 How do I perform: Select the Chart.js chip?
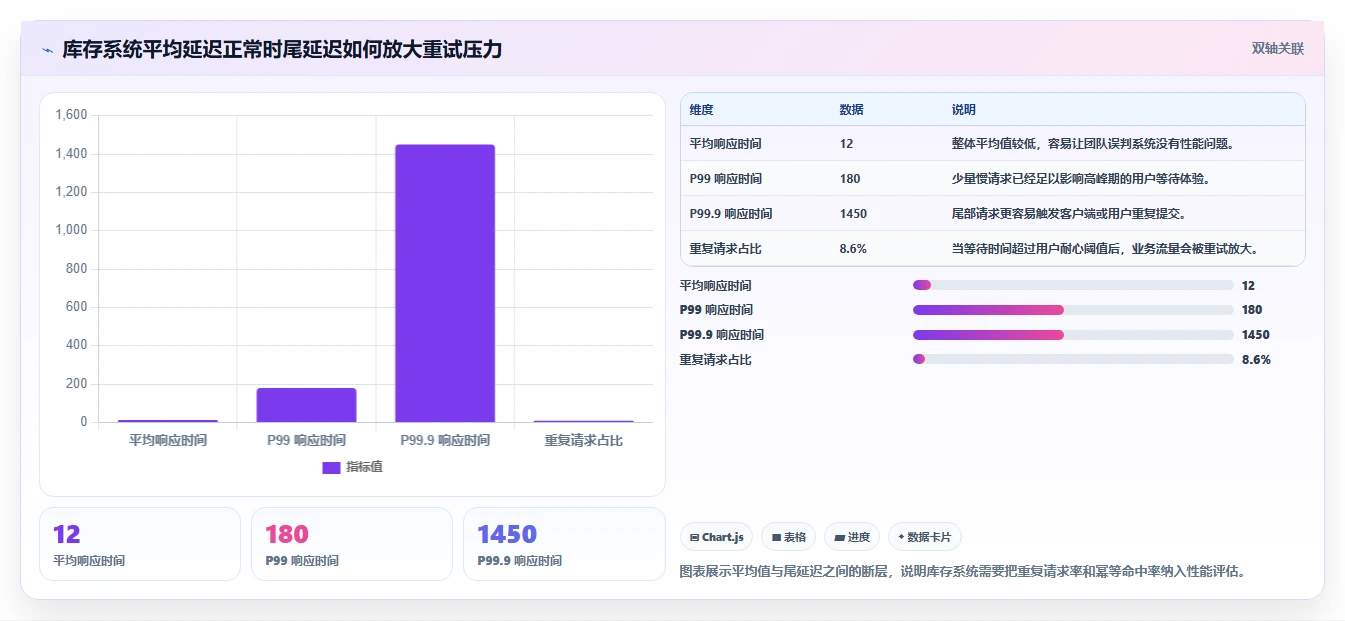(717, 537)
